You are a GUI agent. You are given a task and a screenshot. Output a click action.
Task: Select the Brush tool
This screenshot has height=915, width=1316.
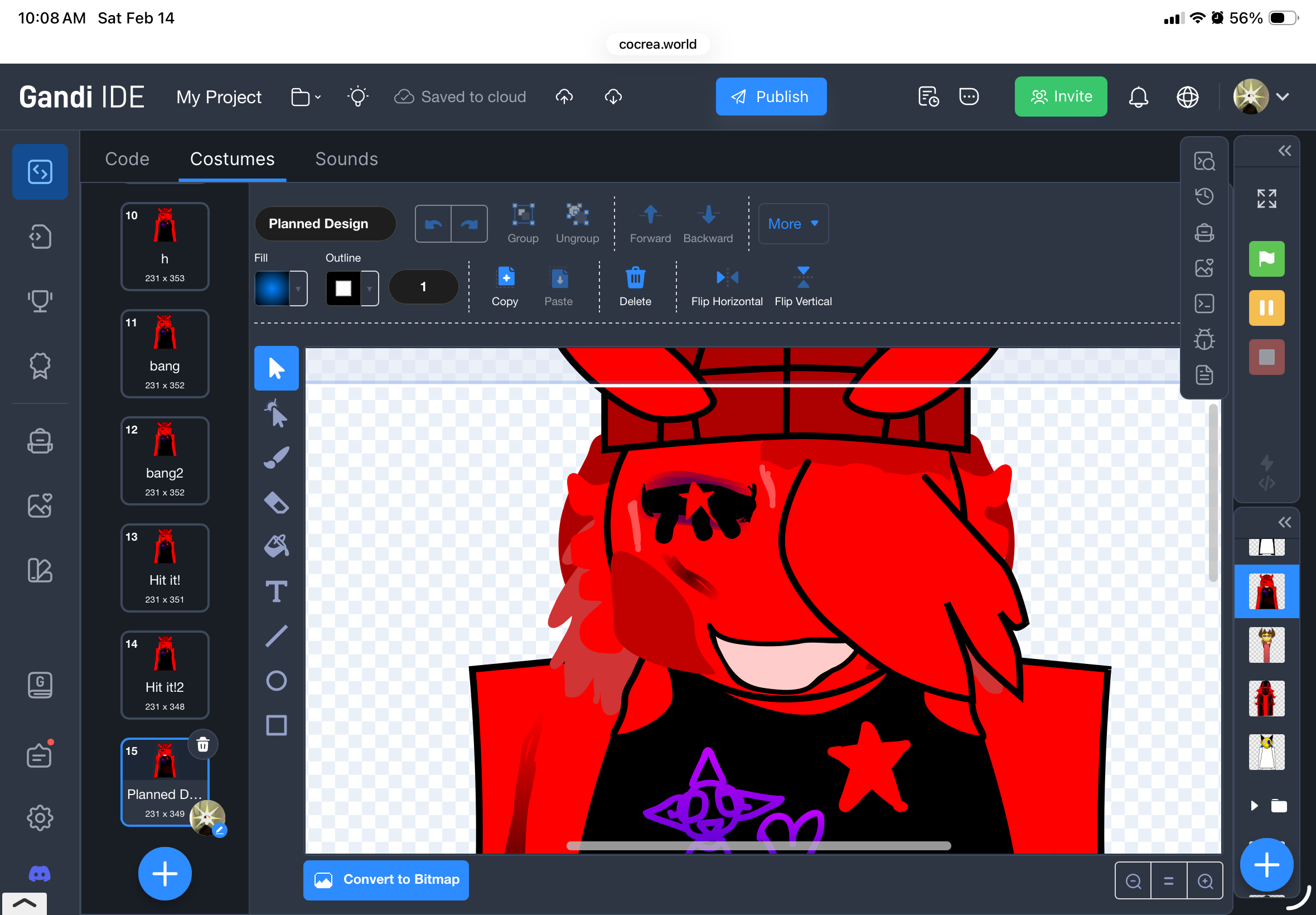pyautogui.click(x=276, y=458)
